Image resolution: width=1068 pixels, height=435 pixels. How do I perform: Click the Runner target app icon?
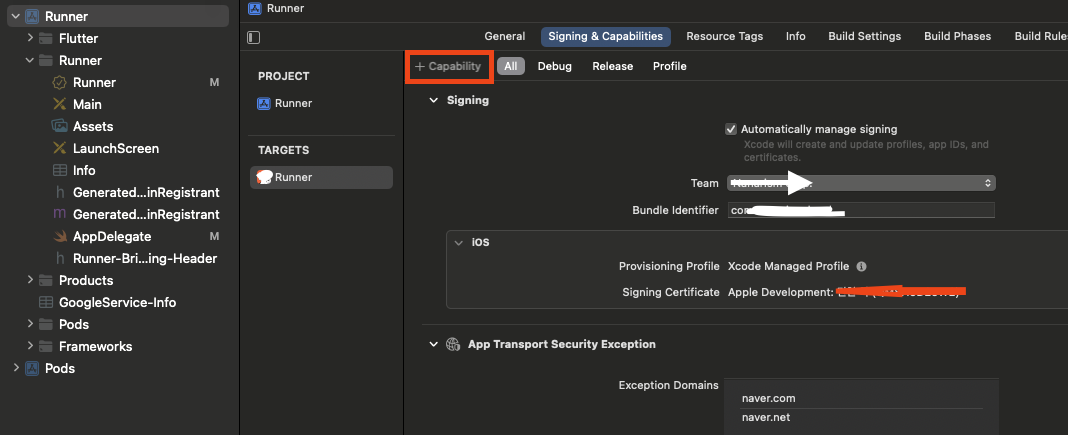[265, 177]
